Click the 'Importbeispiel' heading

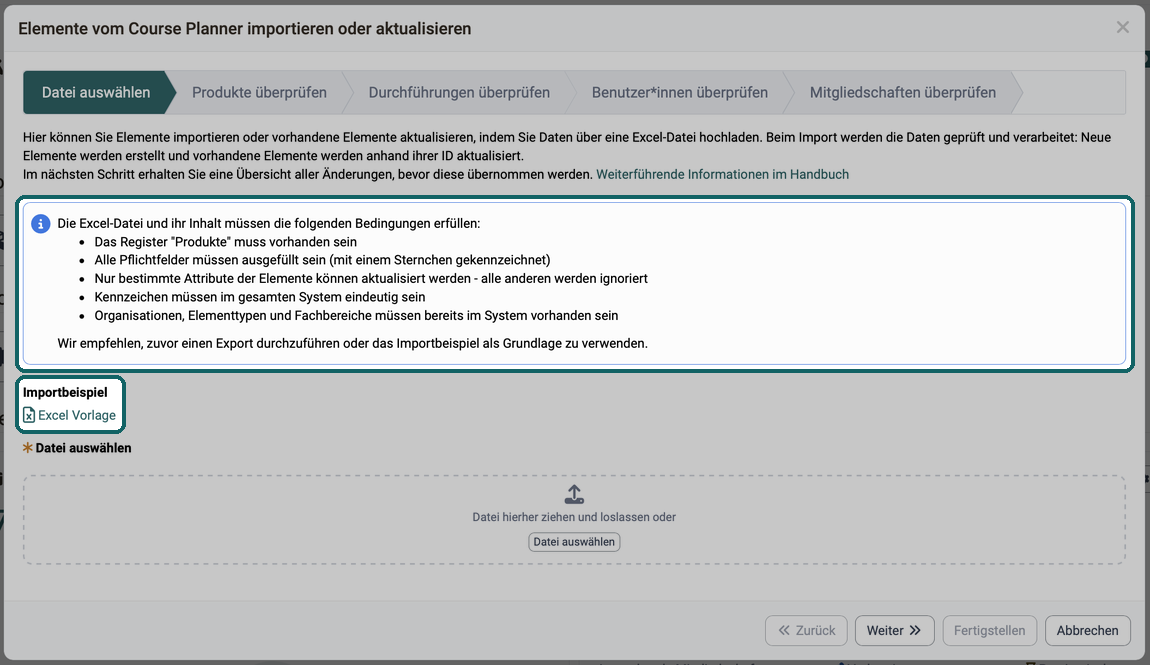tap(65, 392)
